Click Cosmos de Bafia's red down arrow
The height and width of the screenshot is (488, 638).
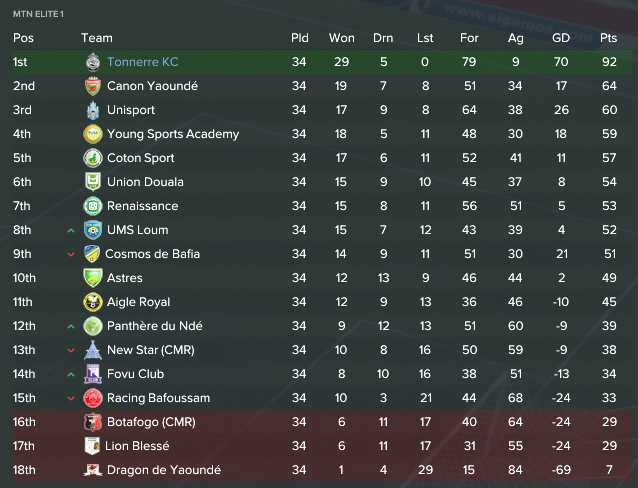(x=71, y=254)
